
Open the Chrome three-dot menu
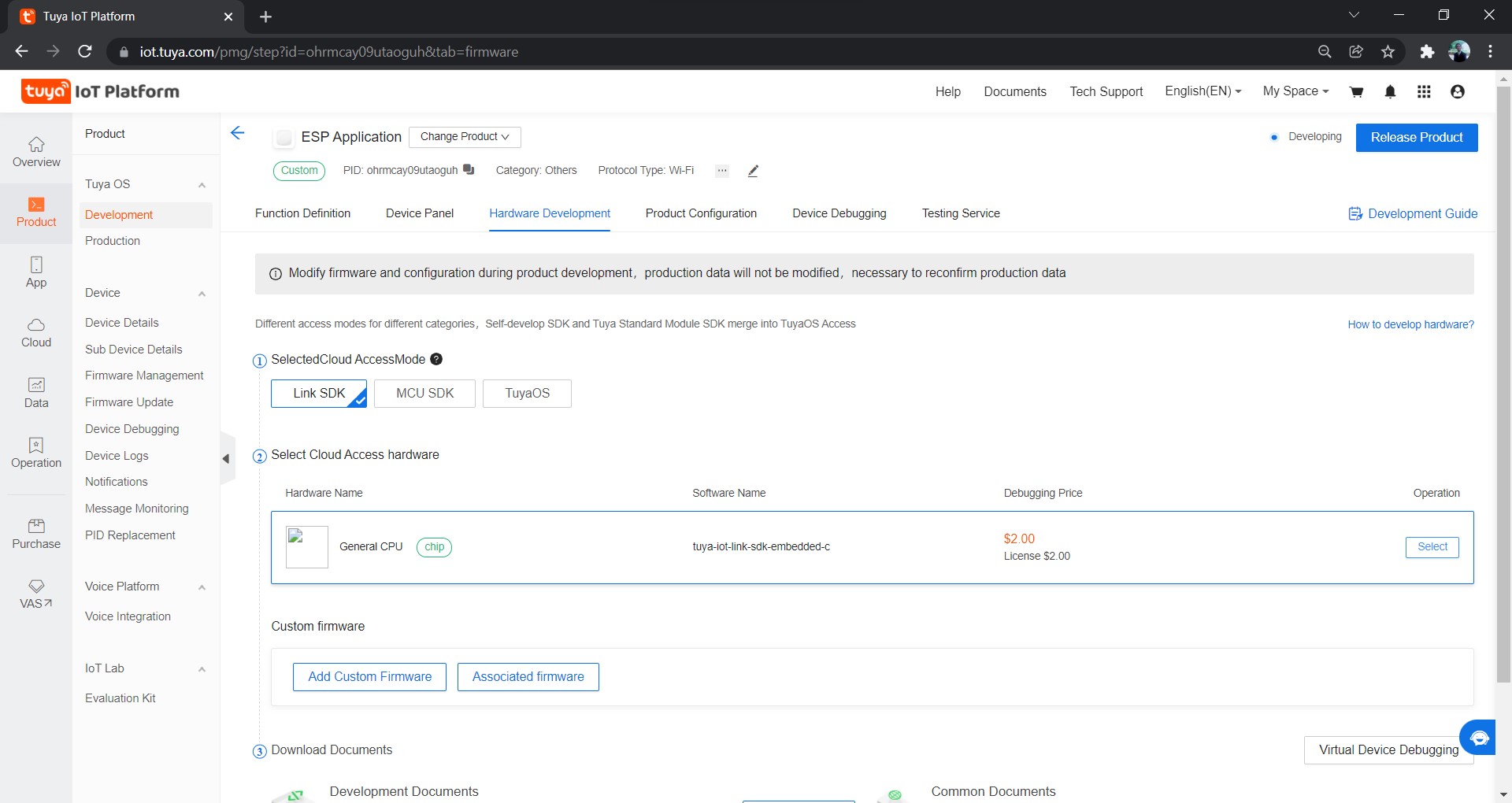1490,52
